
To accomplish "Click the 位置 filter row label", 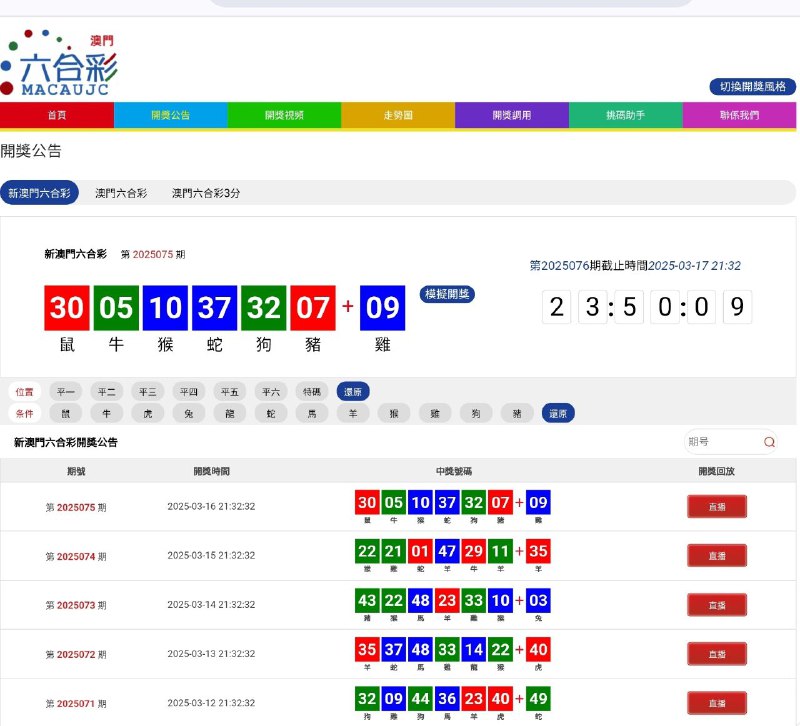I will click(24, 391).
